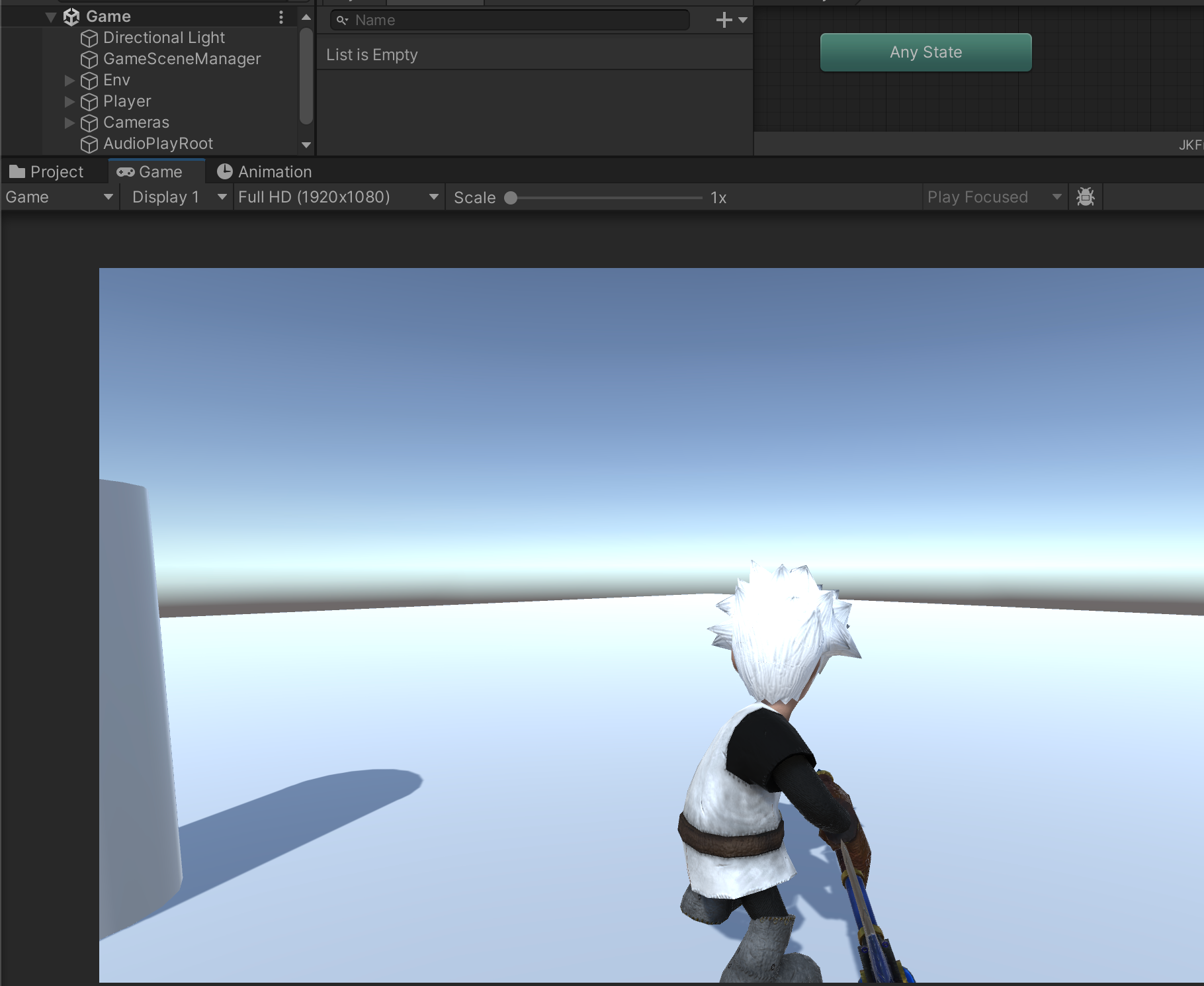Click the AudioPlayRoot cube icon
The height and width of the screenshot is (986, 1204).
click(89, 144)
